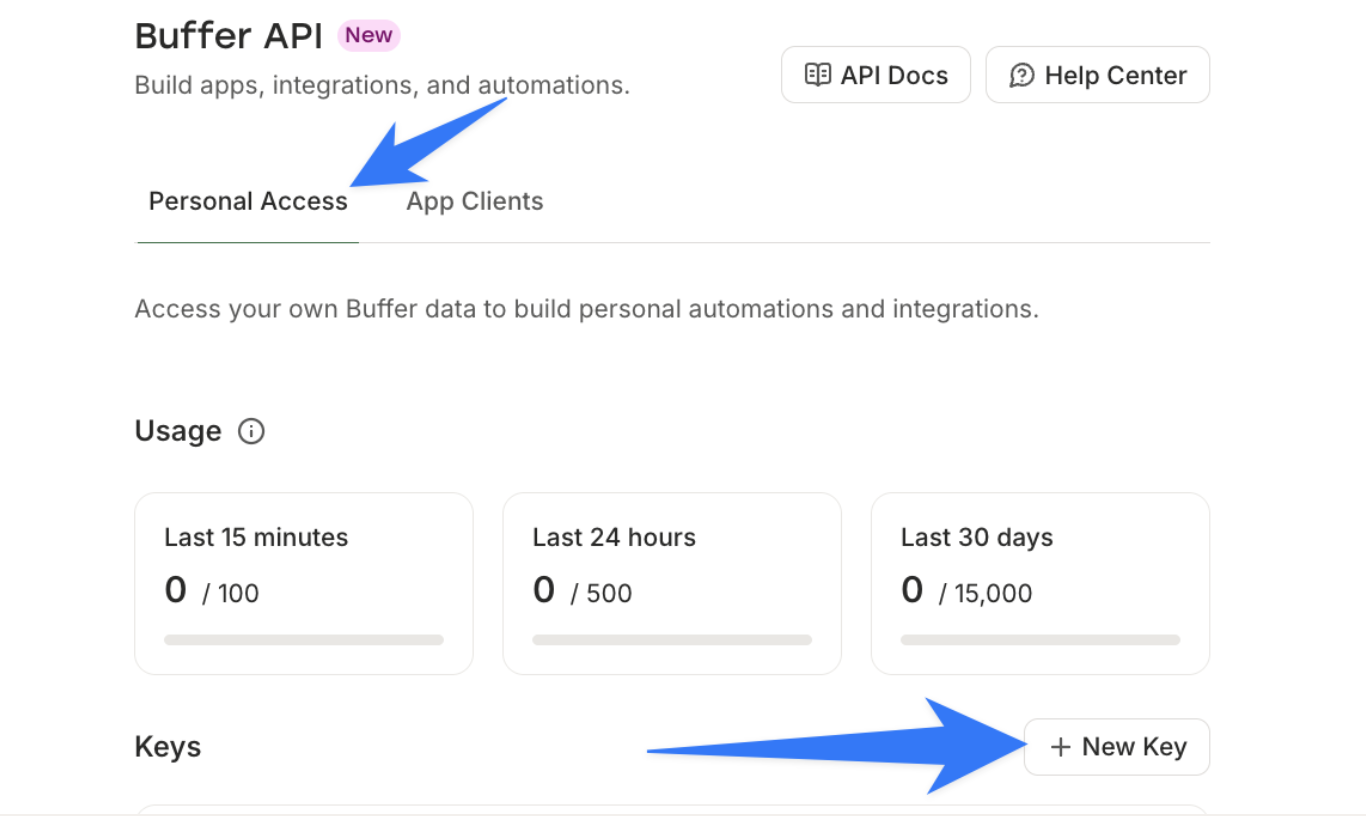
Task: Switch to the App Clients tab
Action: pos(474,201)
